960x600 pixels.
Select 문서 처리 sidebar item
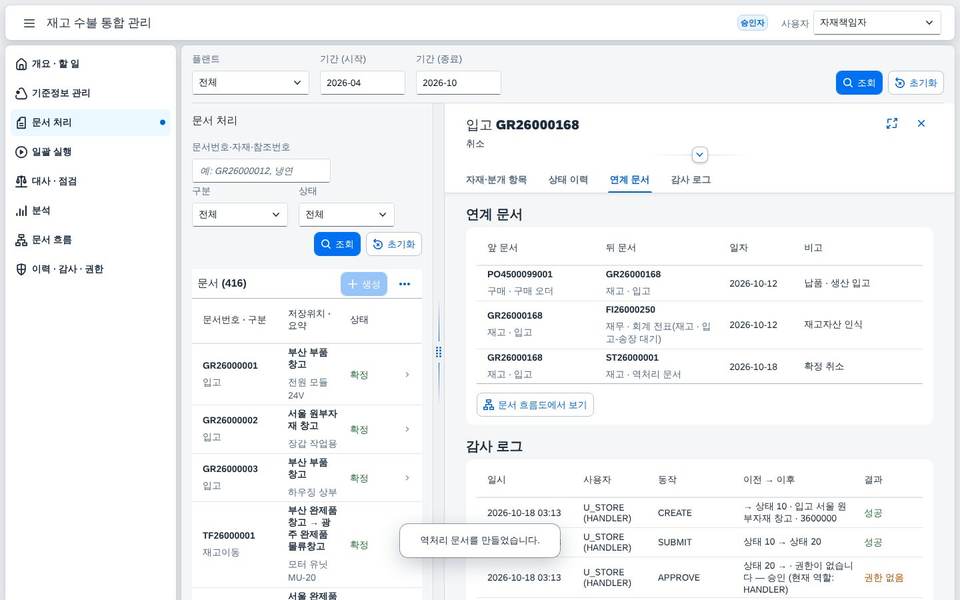tap(90, 122)
